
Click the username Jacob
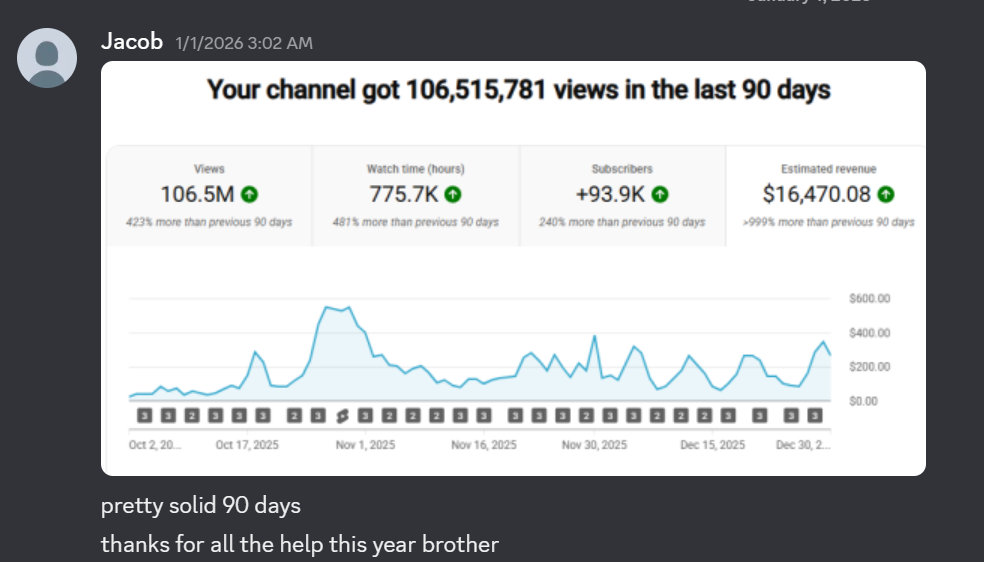point(132,41)
